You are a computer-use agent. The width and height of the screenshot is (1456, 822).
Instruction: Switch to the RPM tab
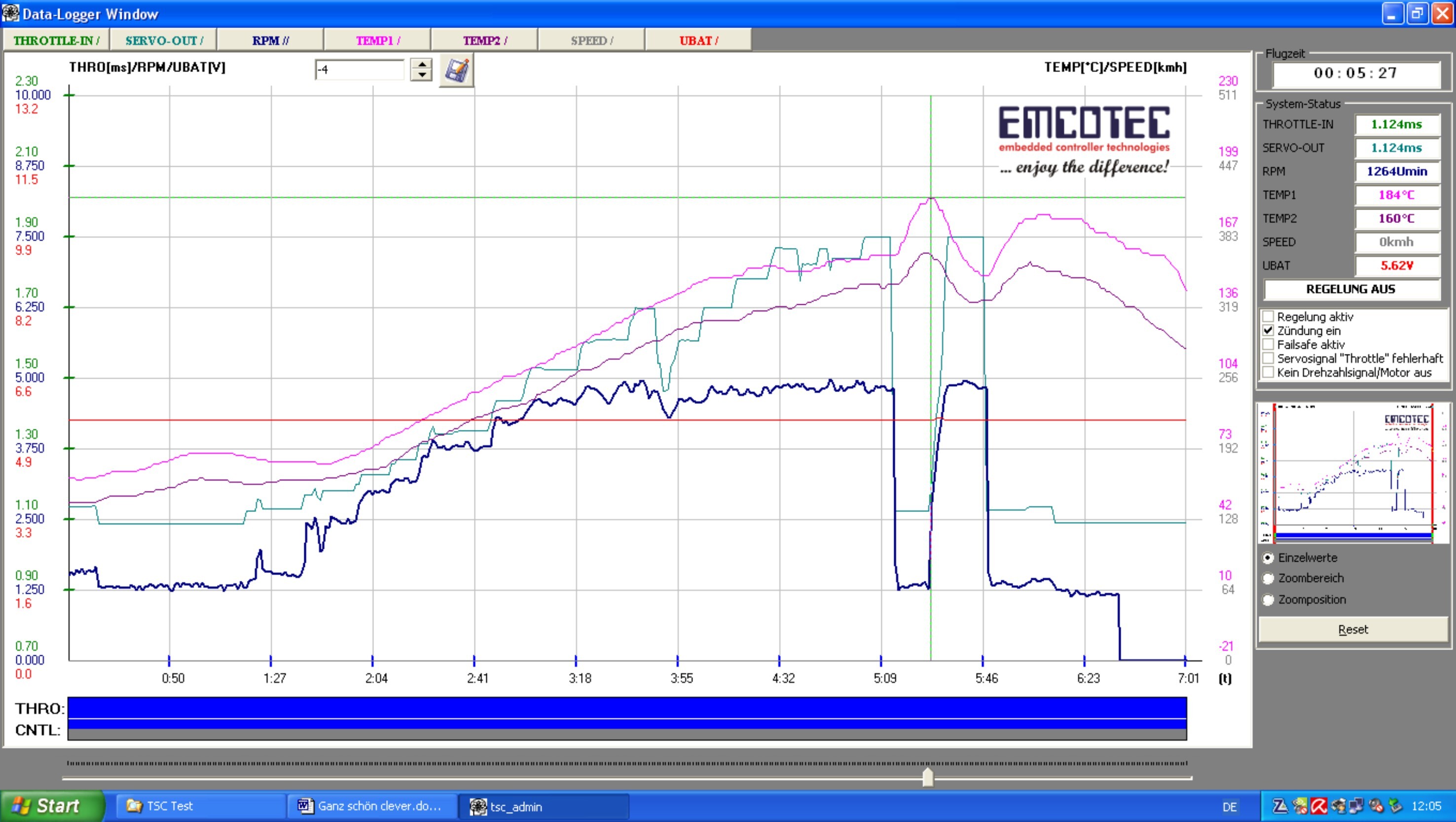click(x=270, y=40)
